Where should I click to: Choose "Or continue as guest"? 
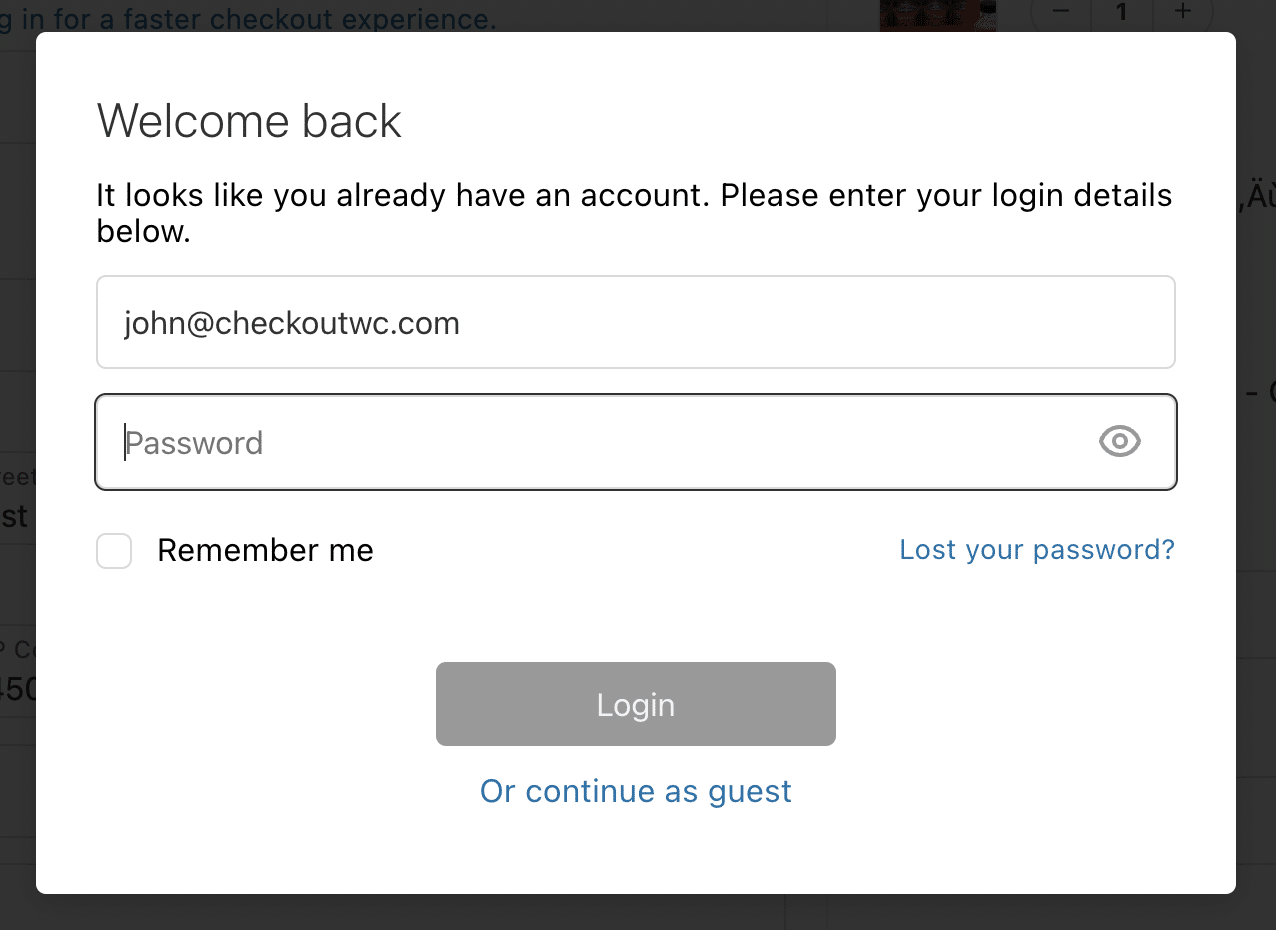click(x=636, y=791)
